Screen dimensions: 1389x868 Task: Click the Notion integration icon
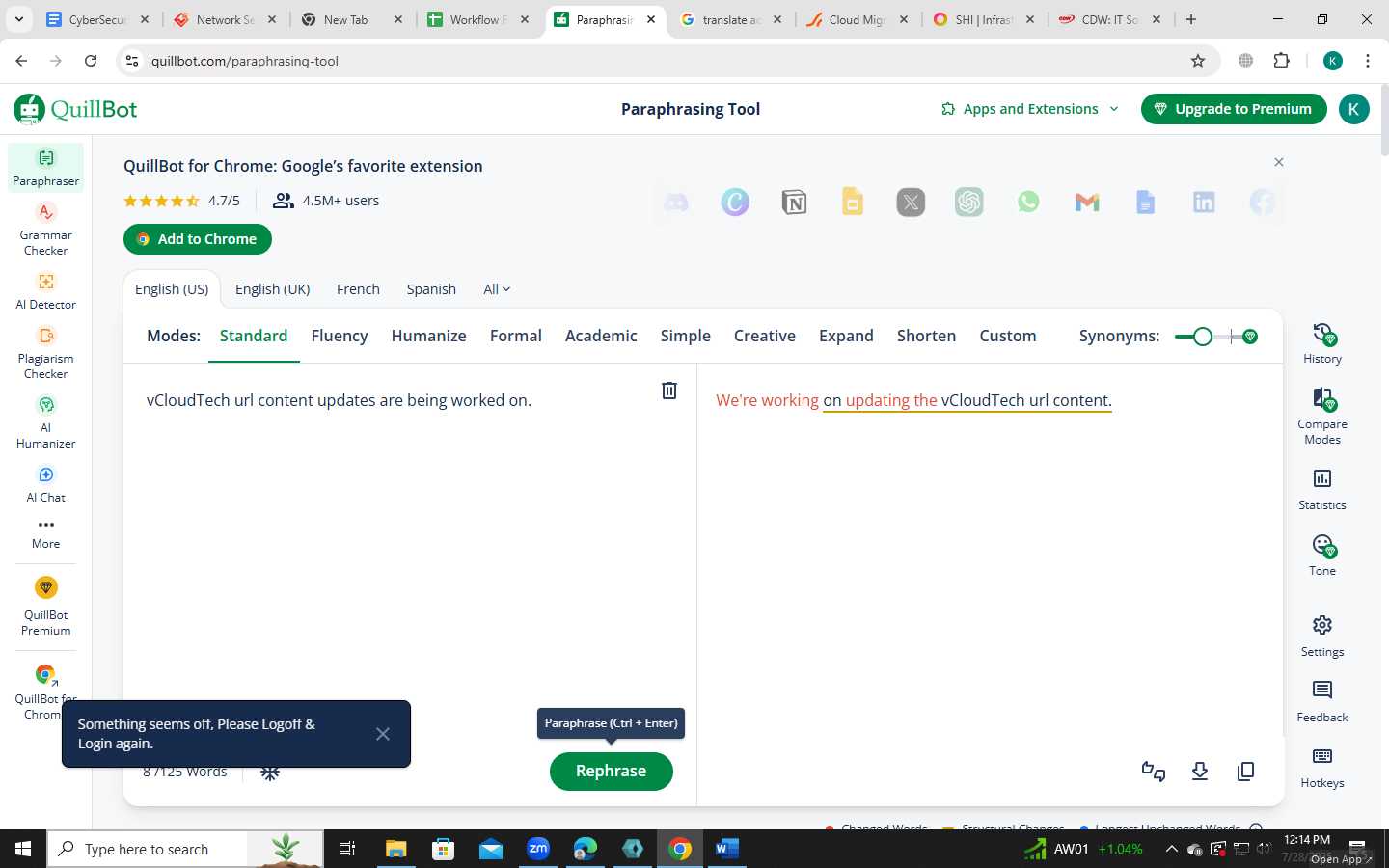pyautogui.click(x=794, y=203)
